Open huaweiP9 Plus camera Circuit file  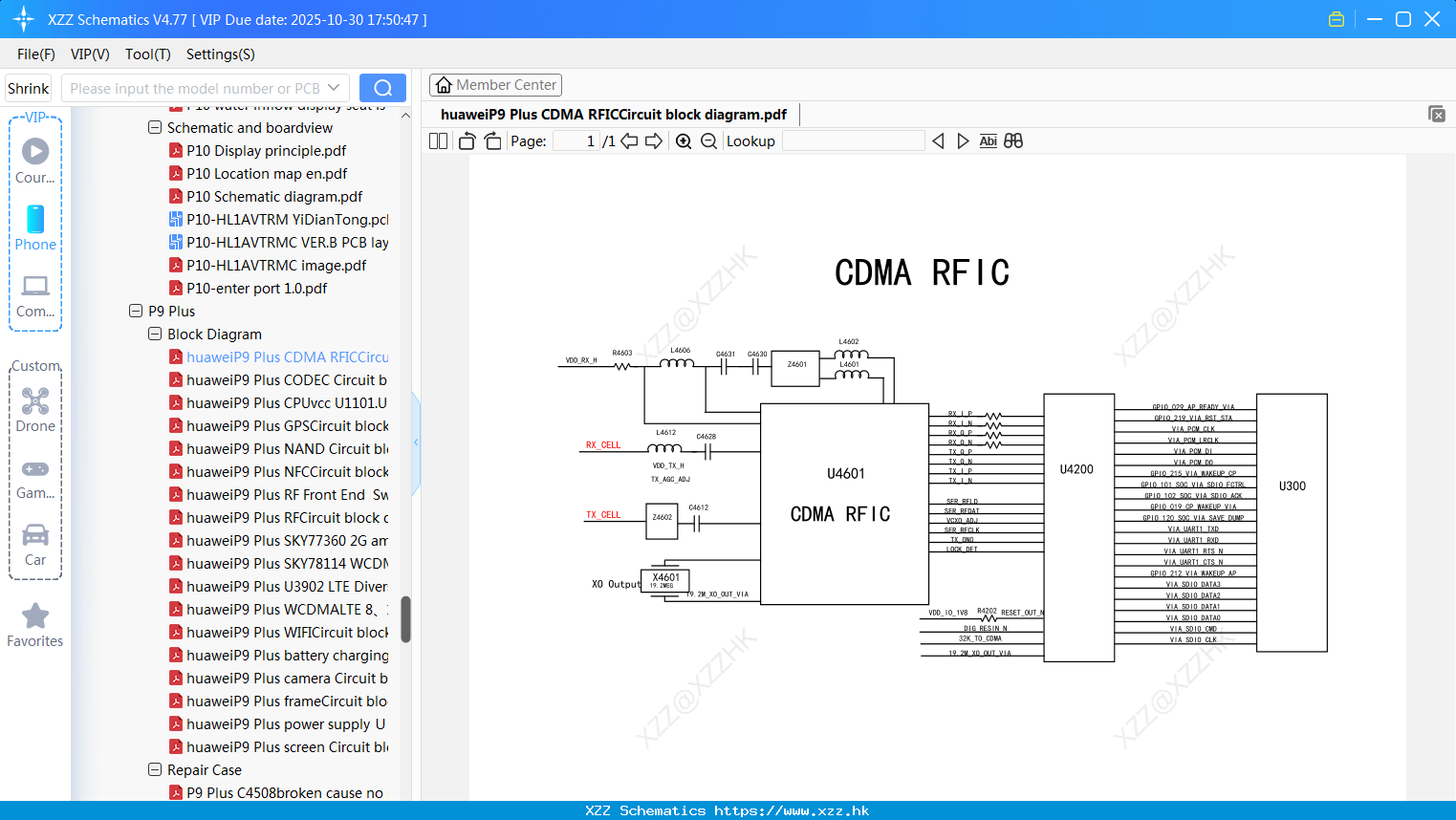point(278,678)
